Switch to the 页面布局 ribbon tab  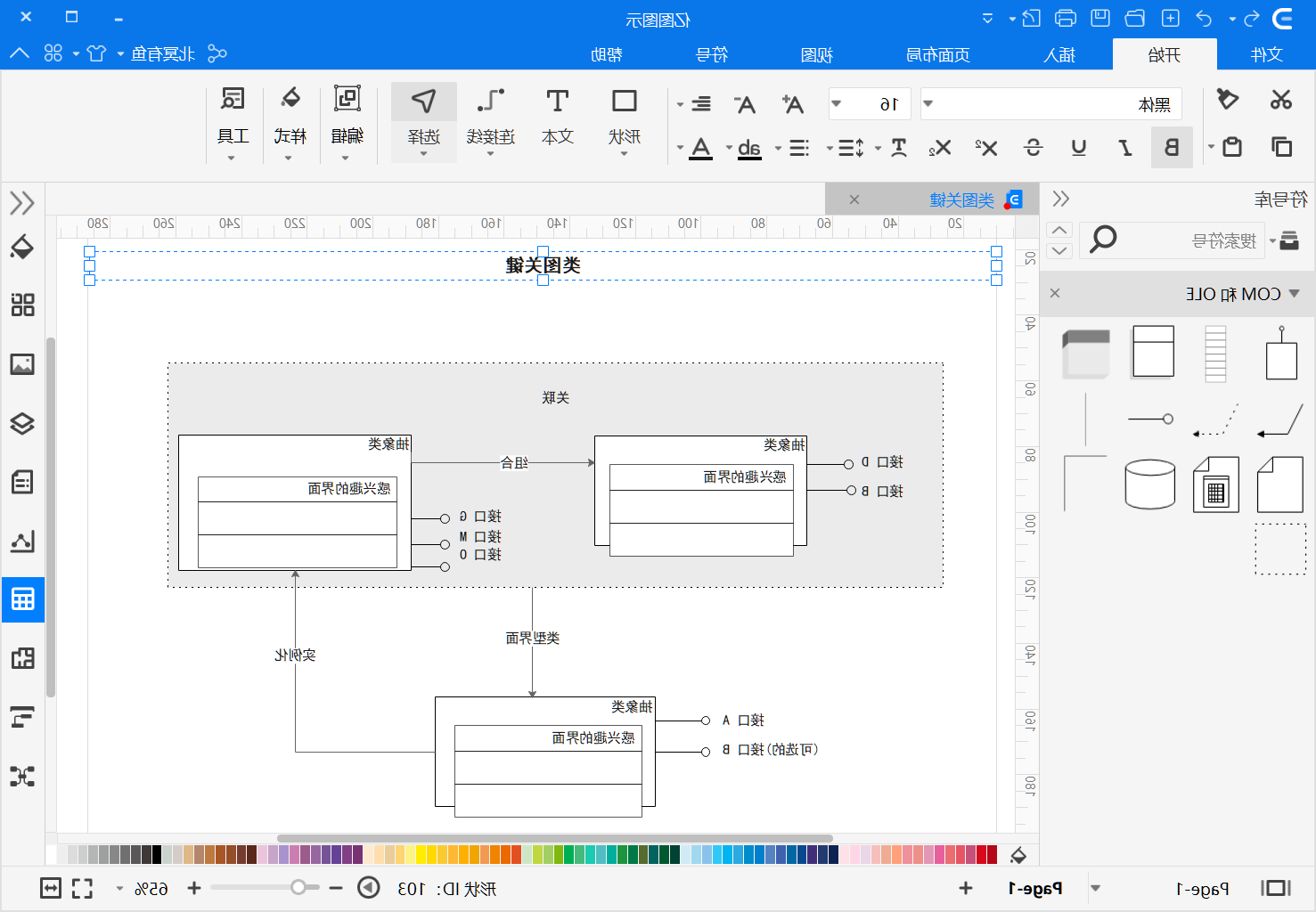pyautogui.click(x=938, y=54)
